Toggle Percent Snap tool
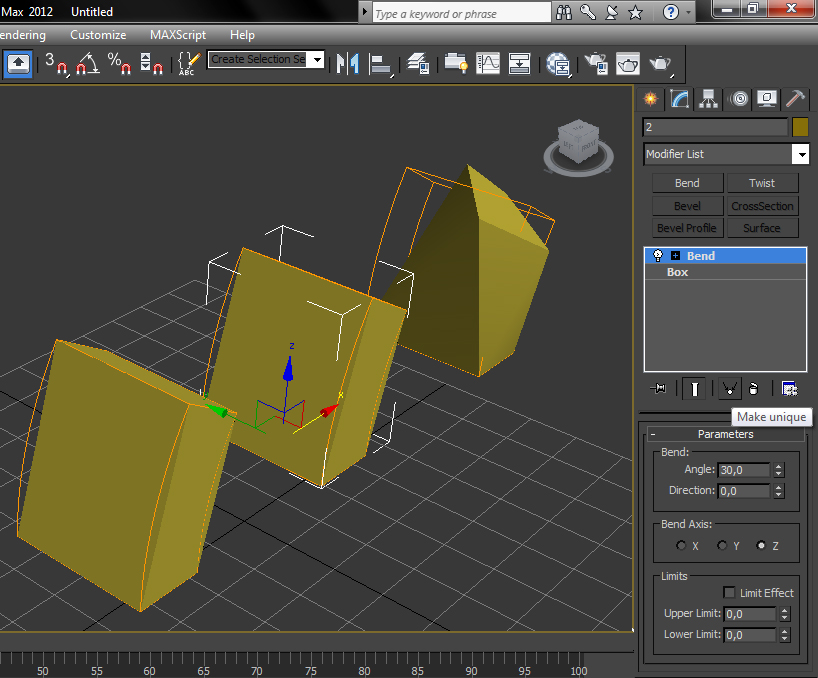 [x=119, y=64]
